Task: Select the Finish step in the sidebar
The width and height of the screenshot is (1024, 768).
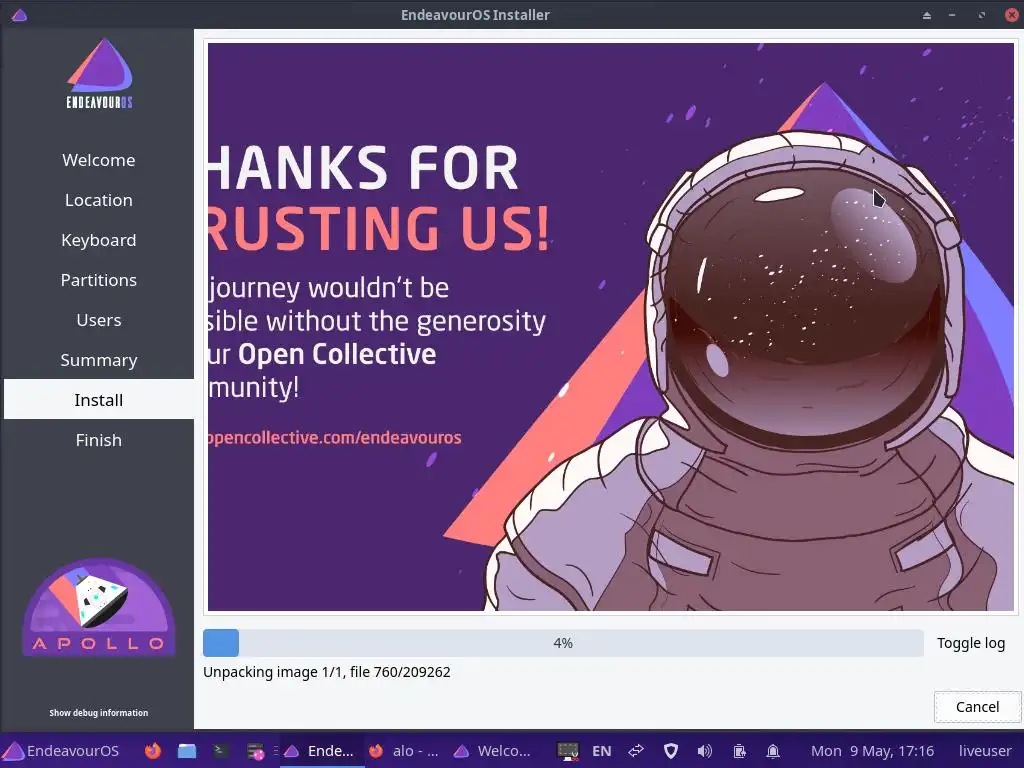Action: [x=99, y=440]
